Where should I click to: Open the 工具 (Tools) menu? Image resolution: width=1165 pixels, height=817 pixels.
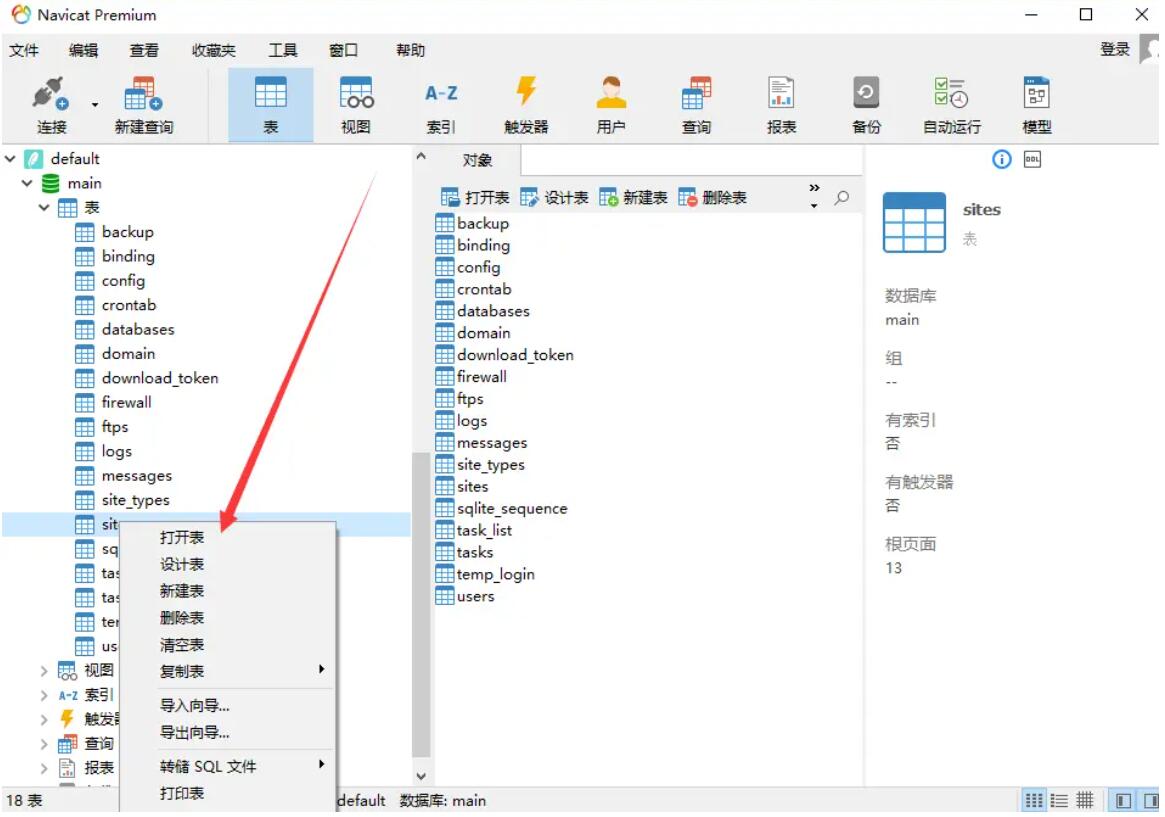click(x=283, y=50)
